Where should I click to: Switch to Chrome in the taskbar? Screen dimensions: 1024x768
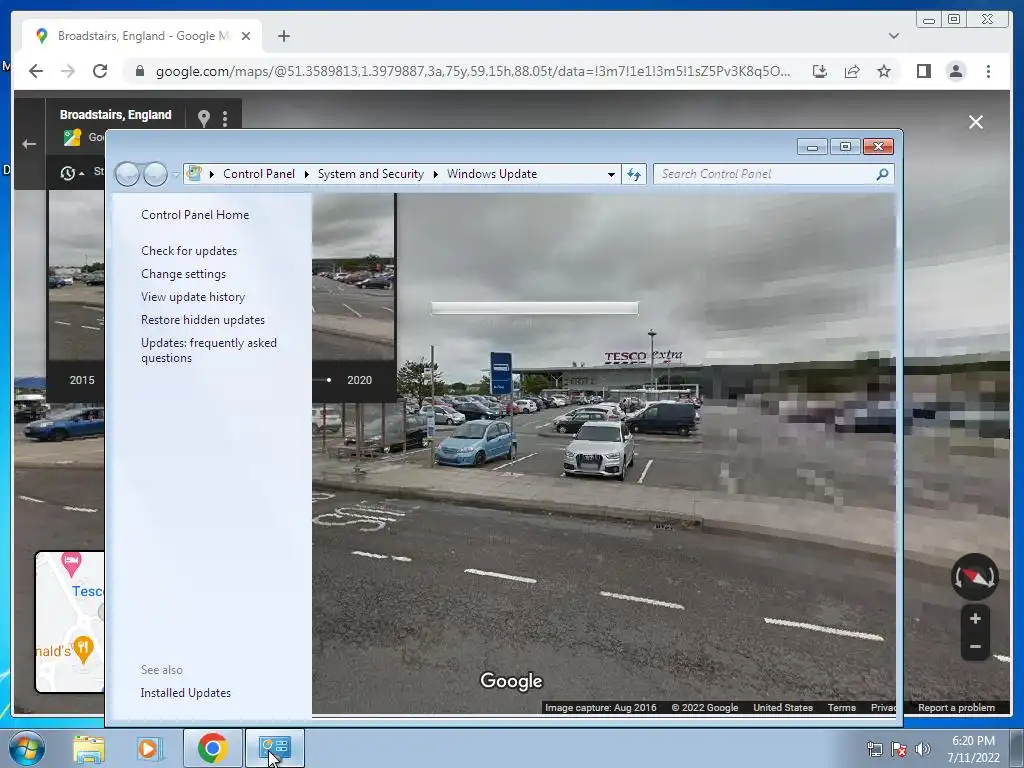tap(212, 748)
